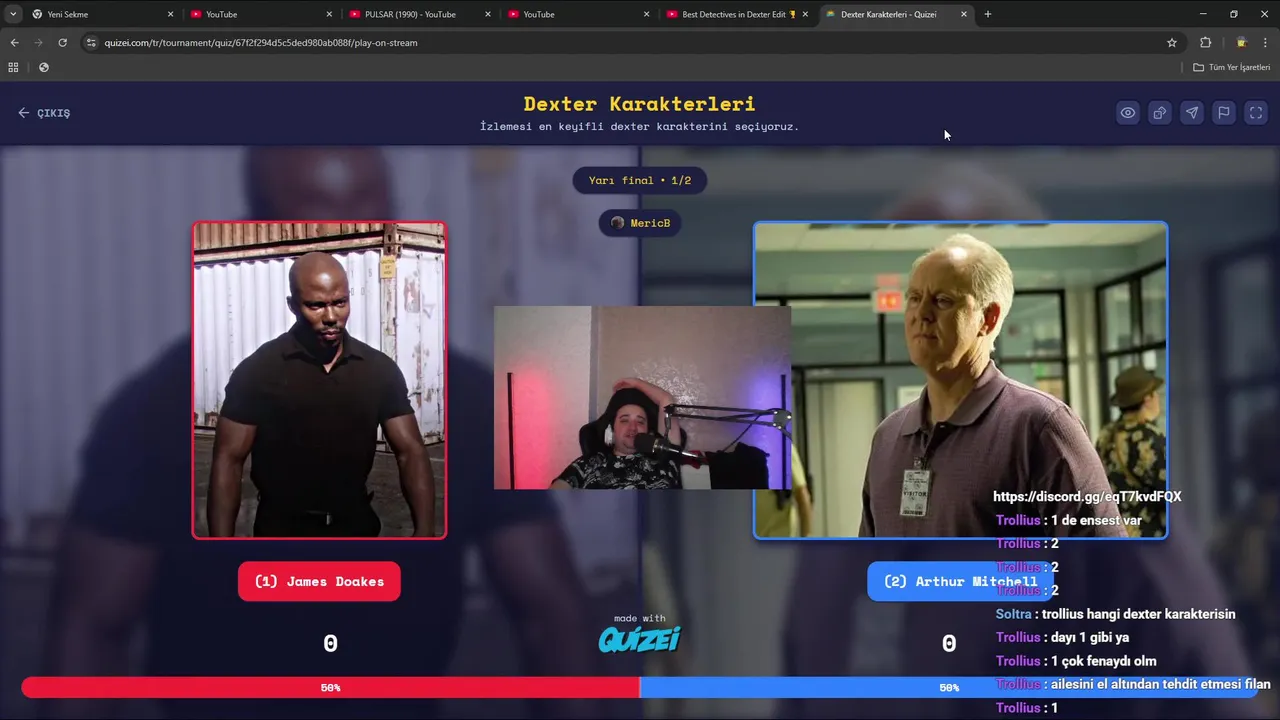Viewport: 1280px width, 720px height.
Task: Click Trollius message 'dayı 1 gibi ya'
Action: click(1063, 637)
